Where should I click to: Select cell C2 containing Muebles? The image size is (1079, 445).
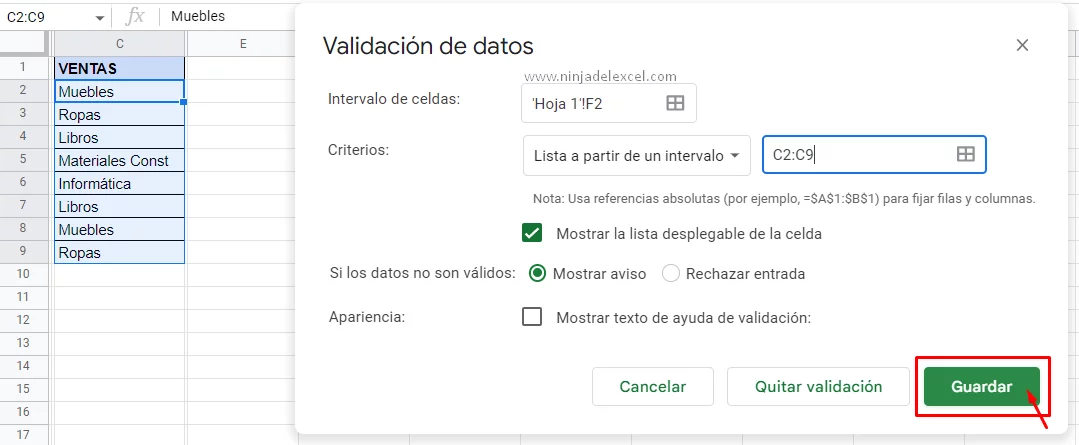coord(120,91)
